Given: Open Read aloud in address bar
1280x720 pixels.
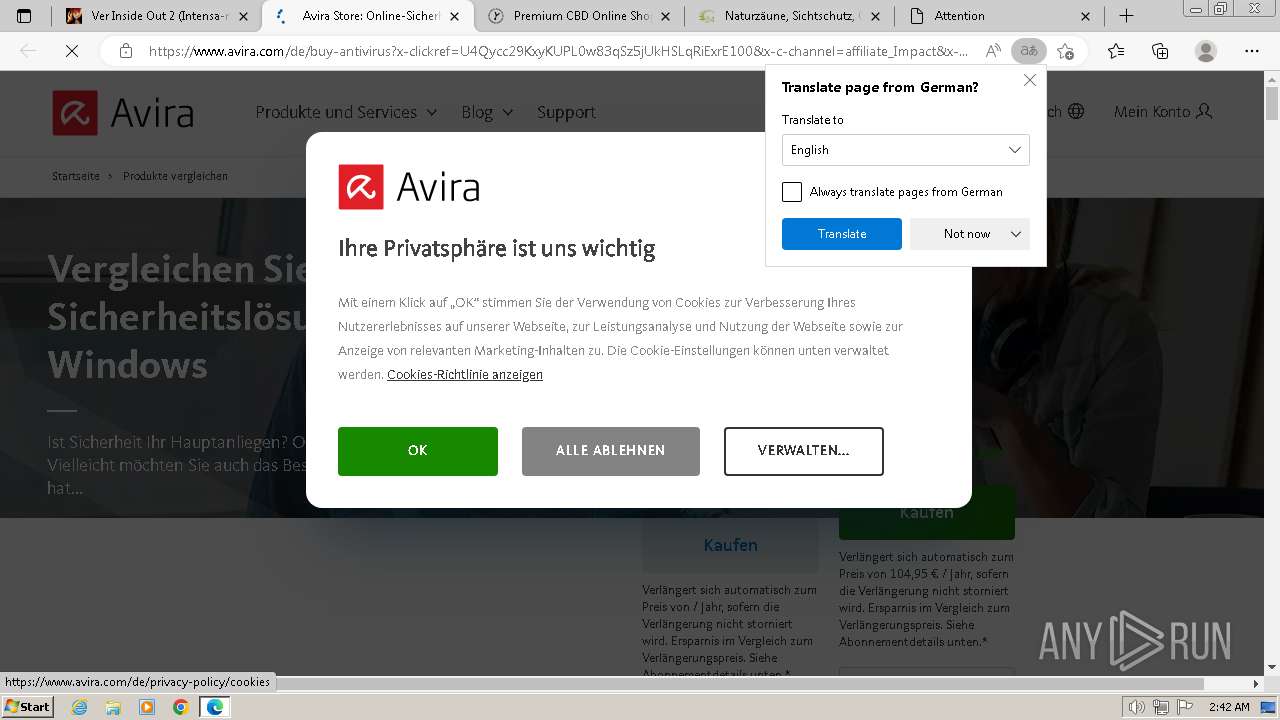Looking at the screenshot, I should tap(993, 51).
